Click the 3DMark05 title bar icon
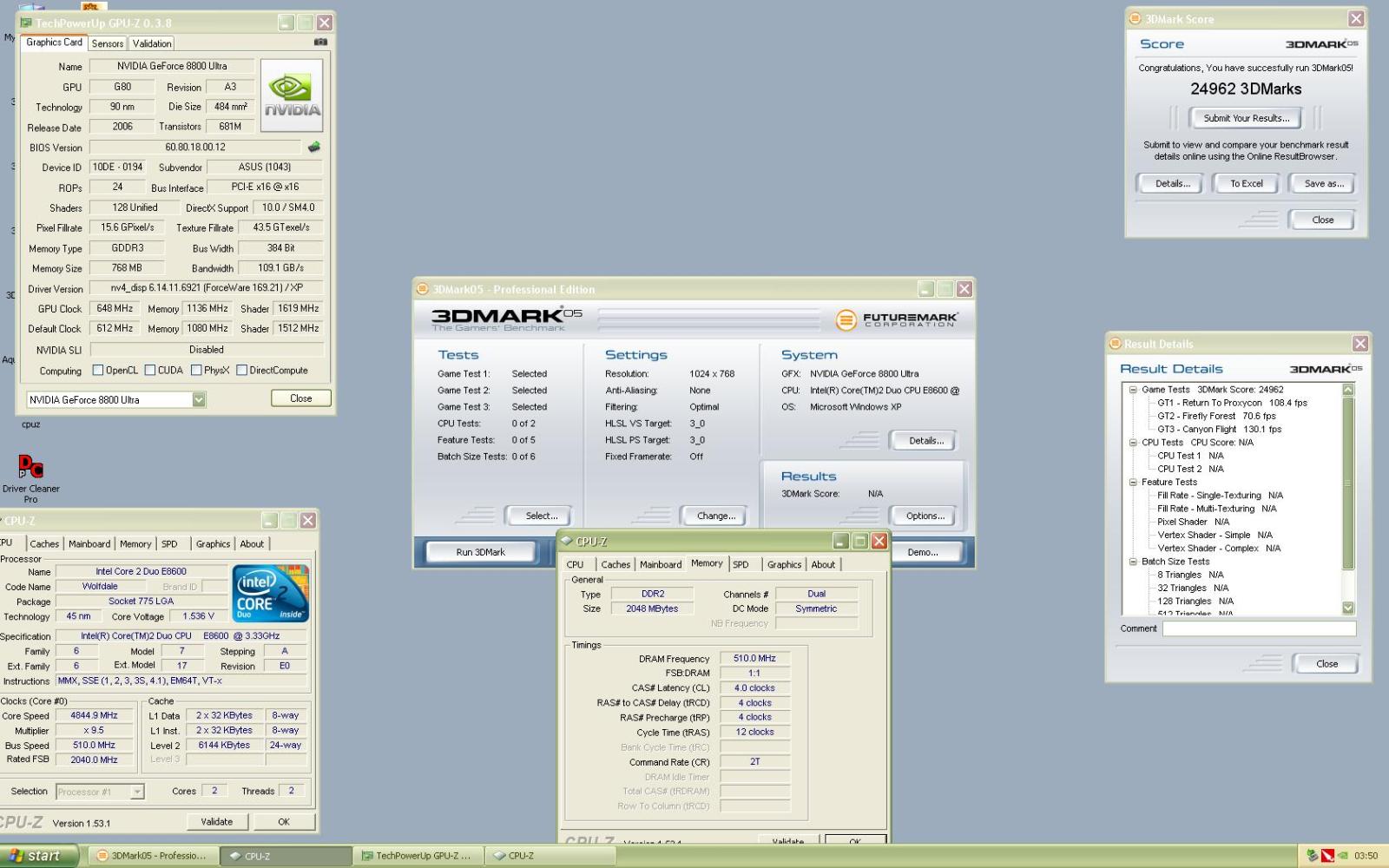Screen dimensions: 1389x868 [423, 289]
